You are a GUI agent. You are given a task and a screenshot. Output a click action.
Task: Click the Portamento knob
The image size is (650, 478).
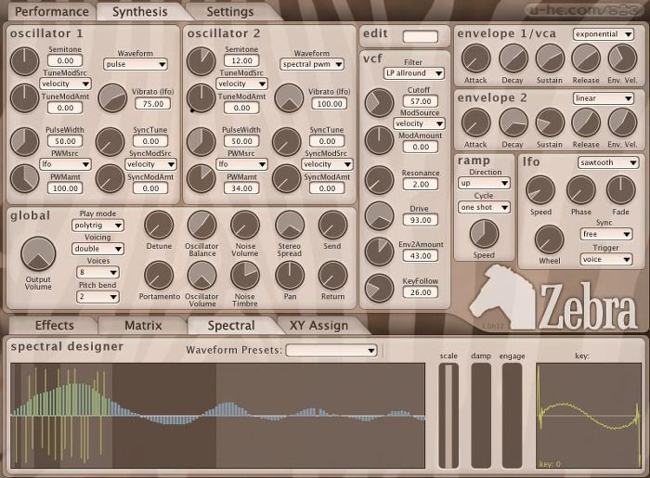click(x=158, y=275)
